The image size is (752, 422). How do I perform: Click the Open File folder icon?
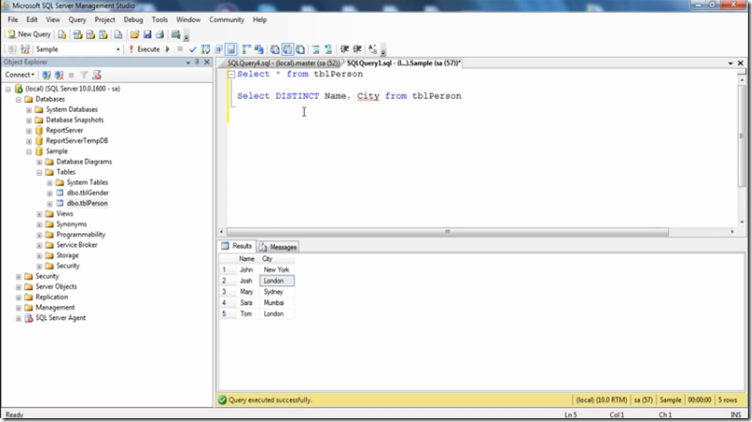pyautogui.click(x=134, y=35)
